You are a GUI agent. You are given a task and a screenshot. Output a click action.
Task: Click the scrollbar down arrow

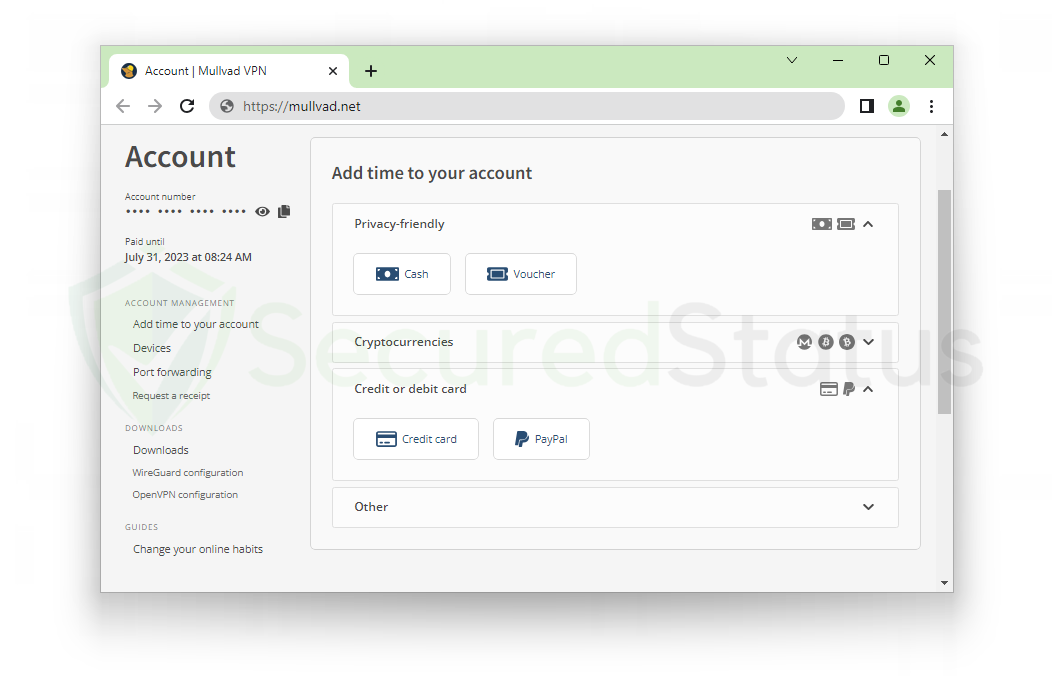coord(945,583)
